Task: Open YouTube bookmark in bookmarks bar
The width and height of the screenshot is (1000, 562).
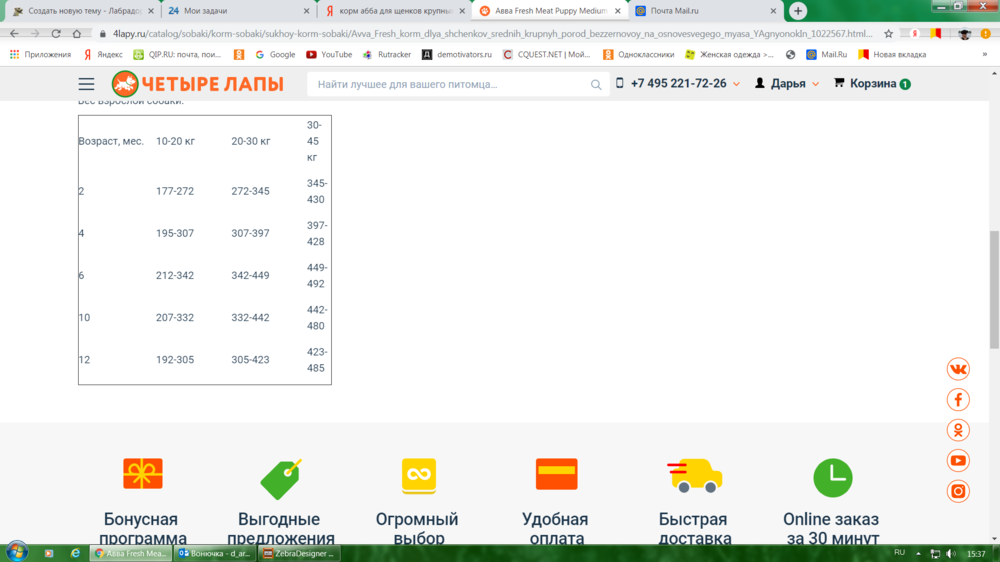Action: [329, 54]
